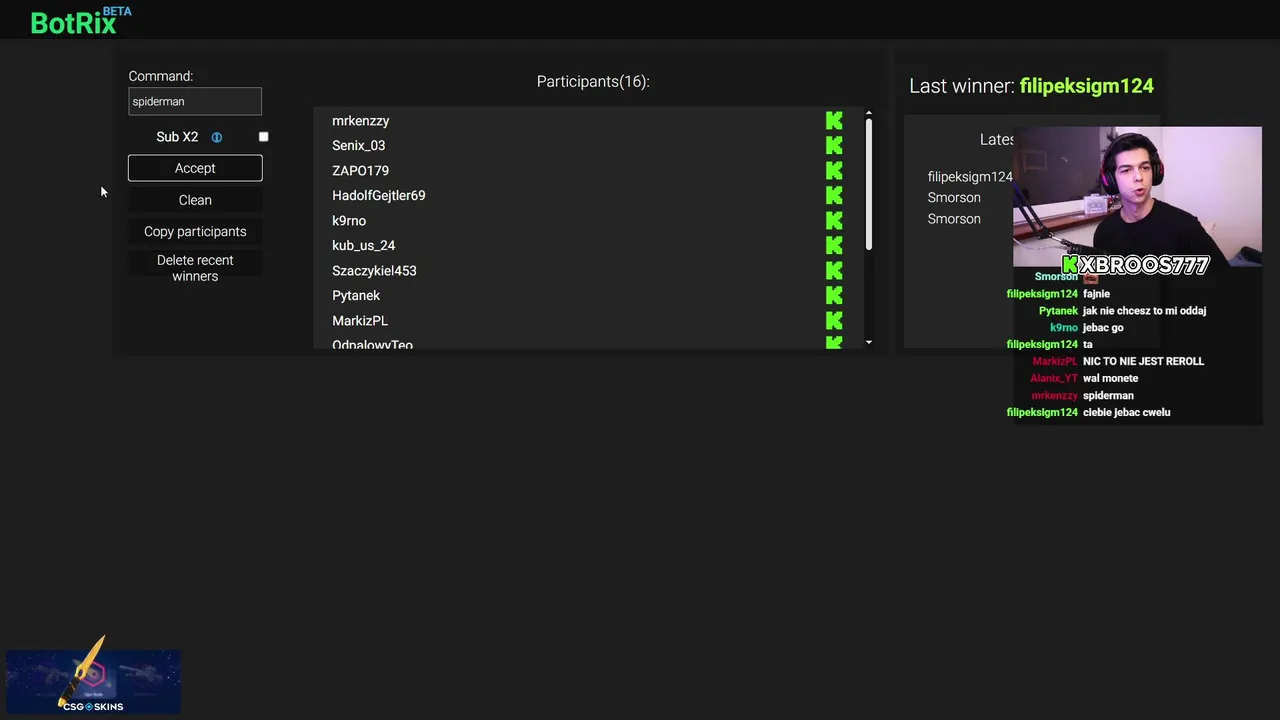Click the BotRix logo
Image resolution: width=1280 pixels, height=720 pixels.
(x=74, y=22)
